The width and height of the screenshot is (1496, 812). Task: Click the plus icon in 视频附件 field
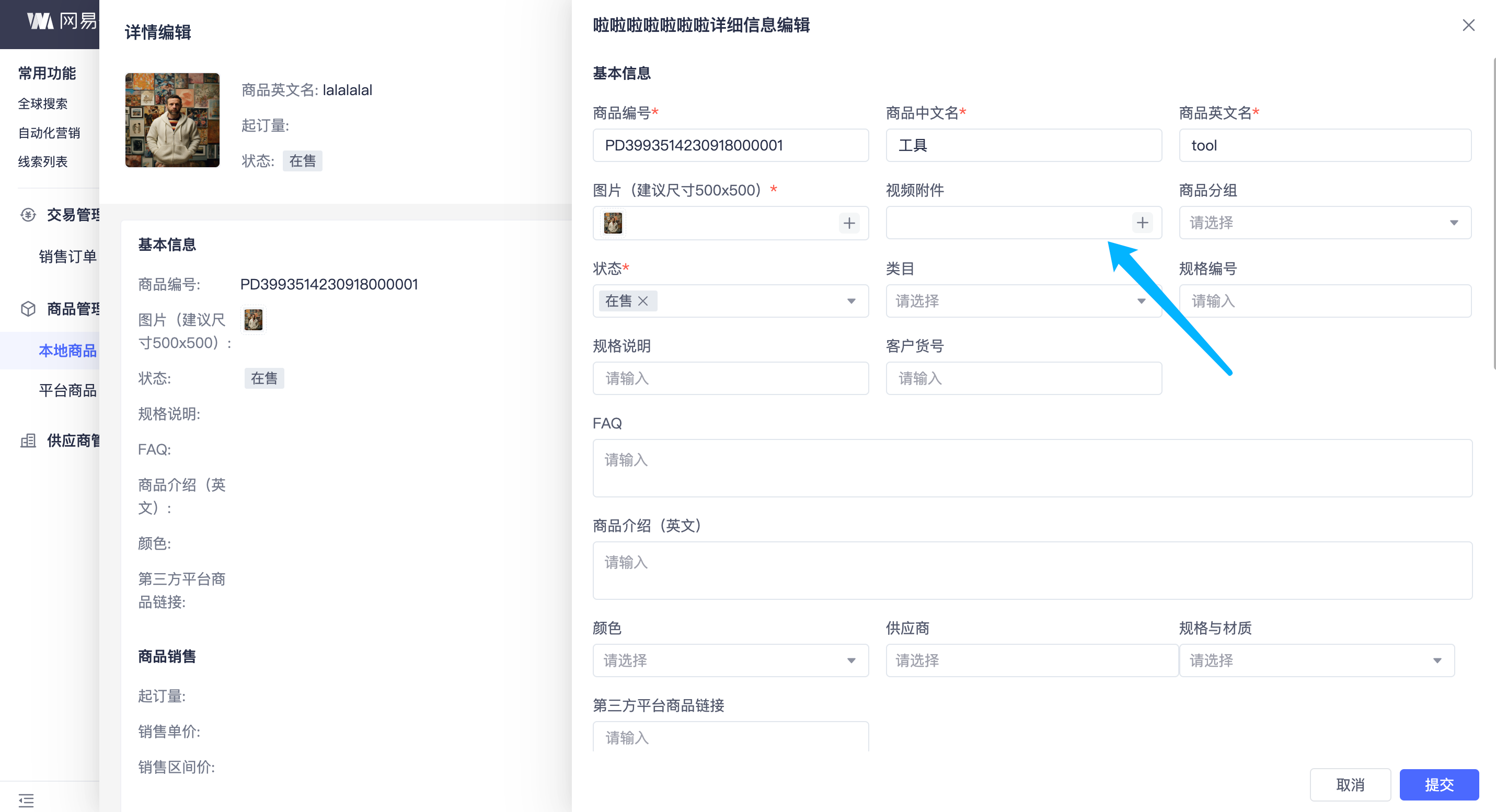(x=1142, y=223)
